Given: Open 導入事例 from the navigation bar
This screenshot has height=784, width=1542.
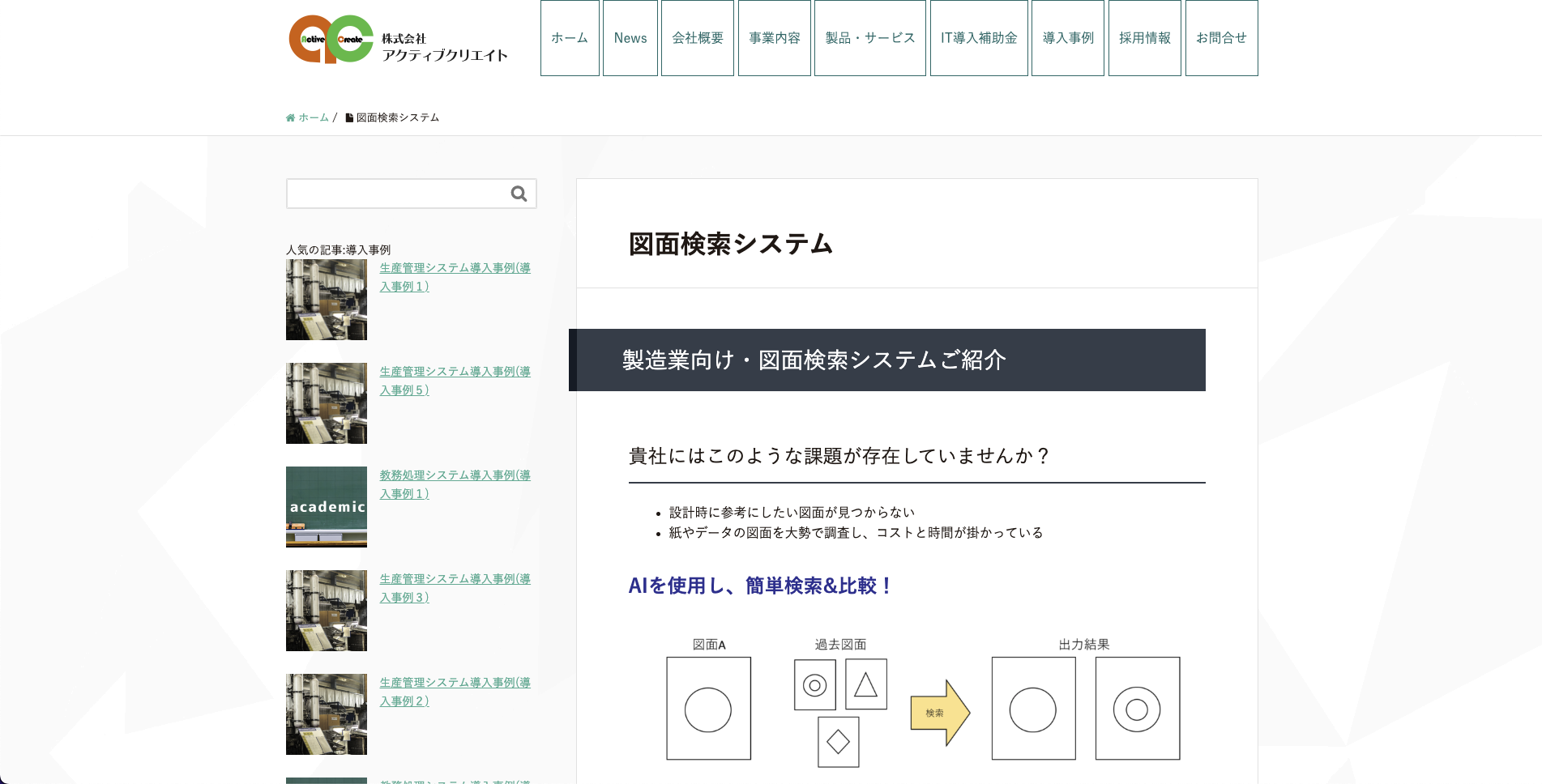Looking at the screenshot, I should click(1068, 38).
